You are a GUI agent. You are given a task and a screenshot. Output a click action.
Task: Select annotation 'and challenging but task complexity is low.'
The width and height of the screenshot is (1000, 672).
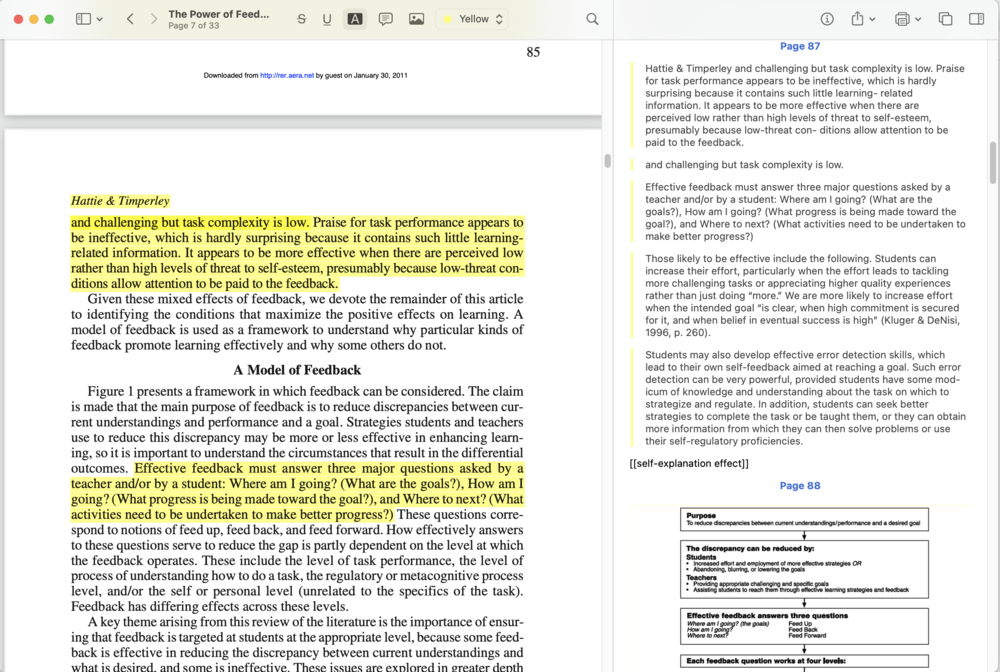(x=744, y=164)
